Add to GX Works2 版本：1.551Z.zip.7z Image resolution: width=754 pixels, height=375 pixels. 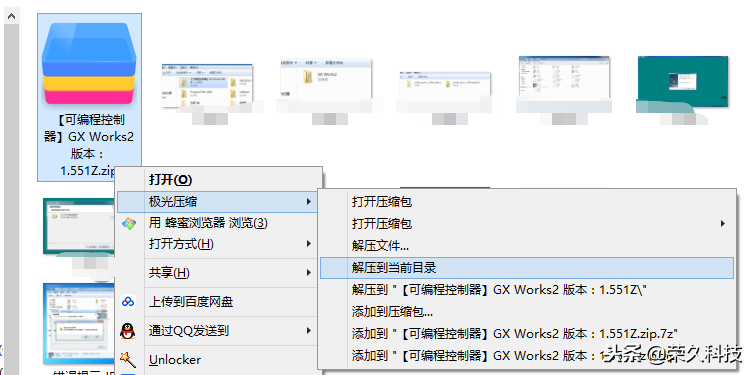(x=527, y=334)
